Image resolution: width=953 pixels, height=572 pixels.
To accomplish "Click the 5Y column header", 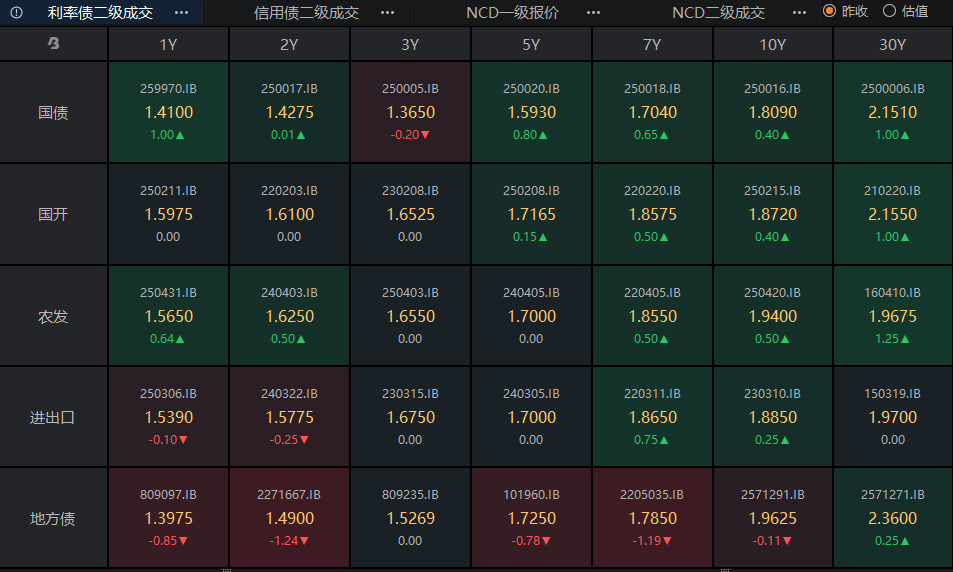I will [x=531, y=44].
